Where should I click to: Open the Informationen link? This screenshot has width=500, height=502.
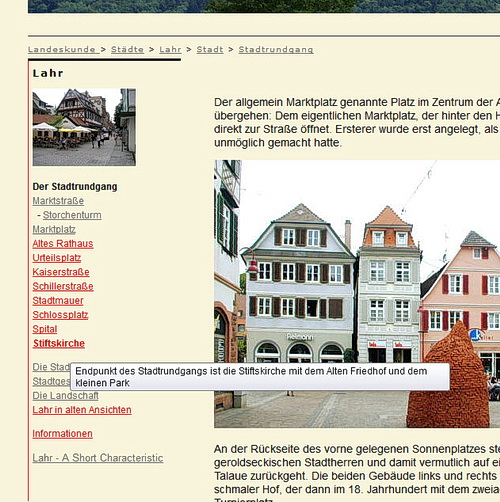(62, 434)
